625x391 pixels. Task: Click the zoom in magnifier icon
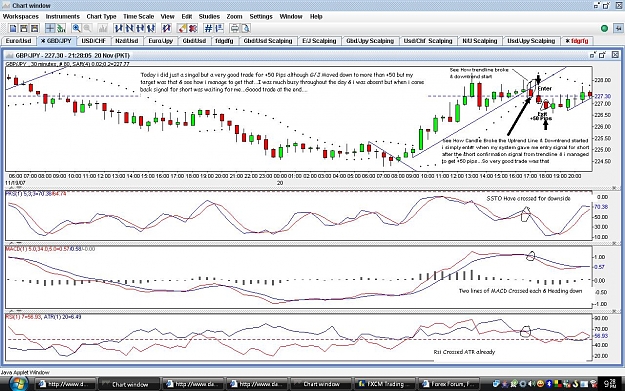[76, 28]
